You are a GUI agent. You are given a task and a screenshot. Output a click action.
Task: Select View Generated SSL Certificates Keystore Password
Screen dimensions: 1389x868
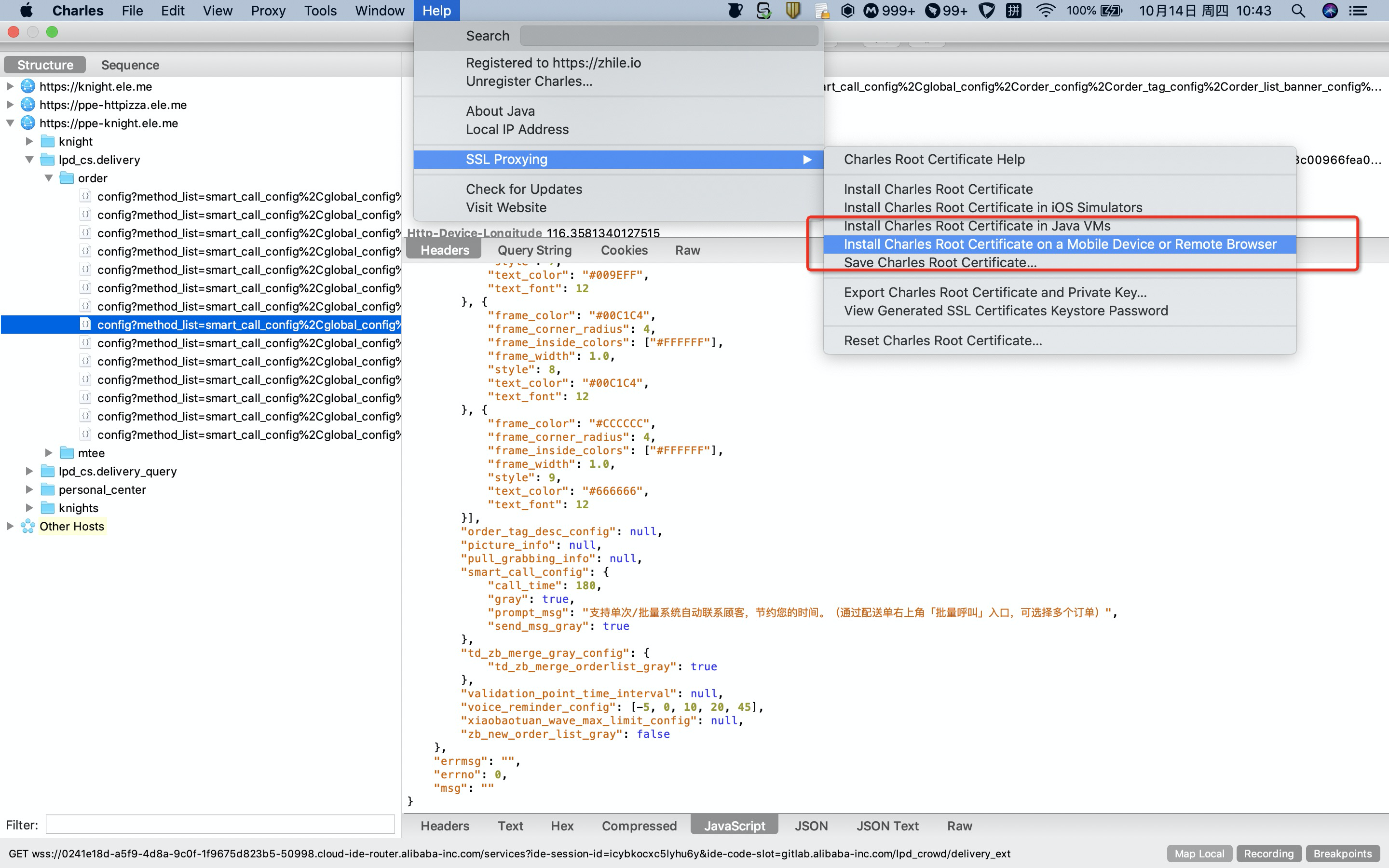point(1060,311)
